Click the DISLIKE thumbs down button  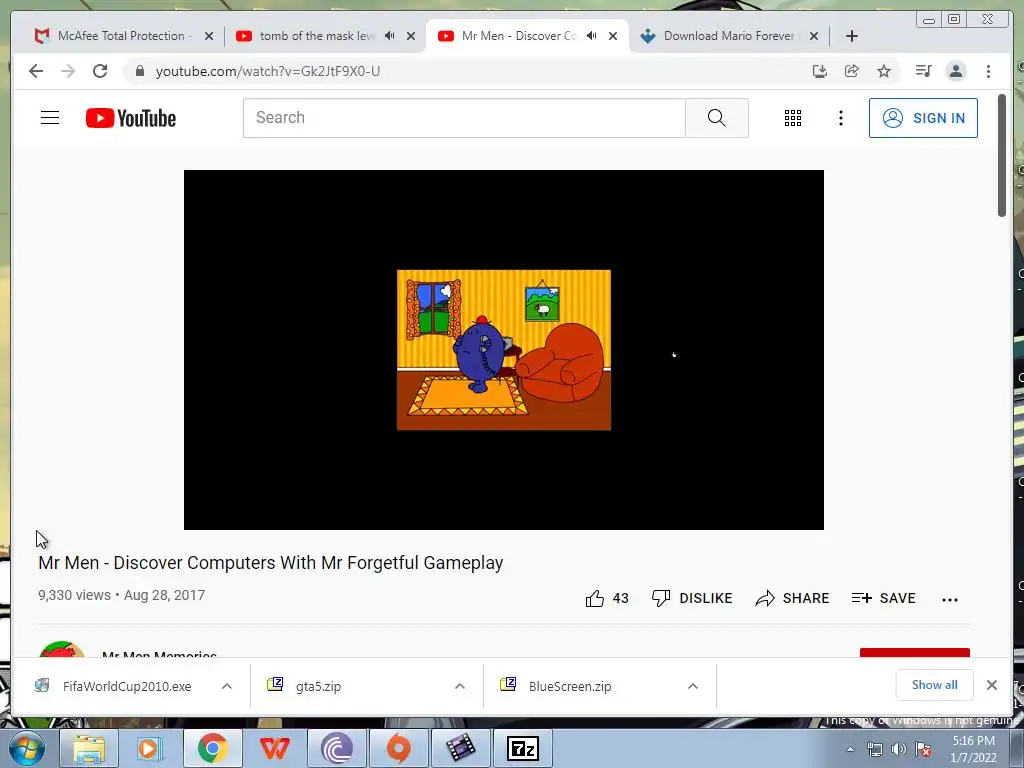coord(692,598)
